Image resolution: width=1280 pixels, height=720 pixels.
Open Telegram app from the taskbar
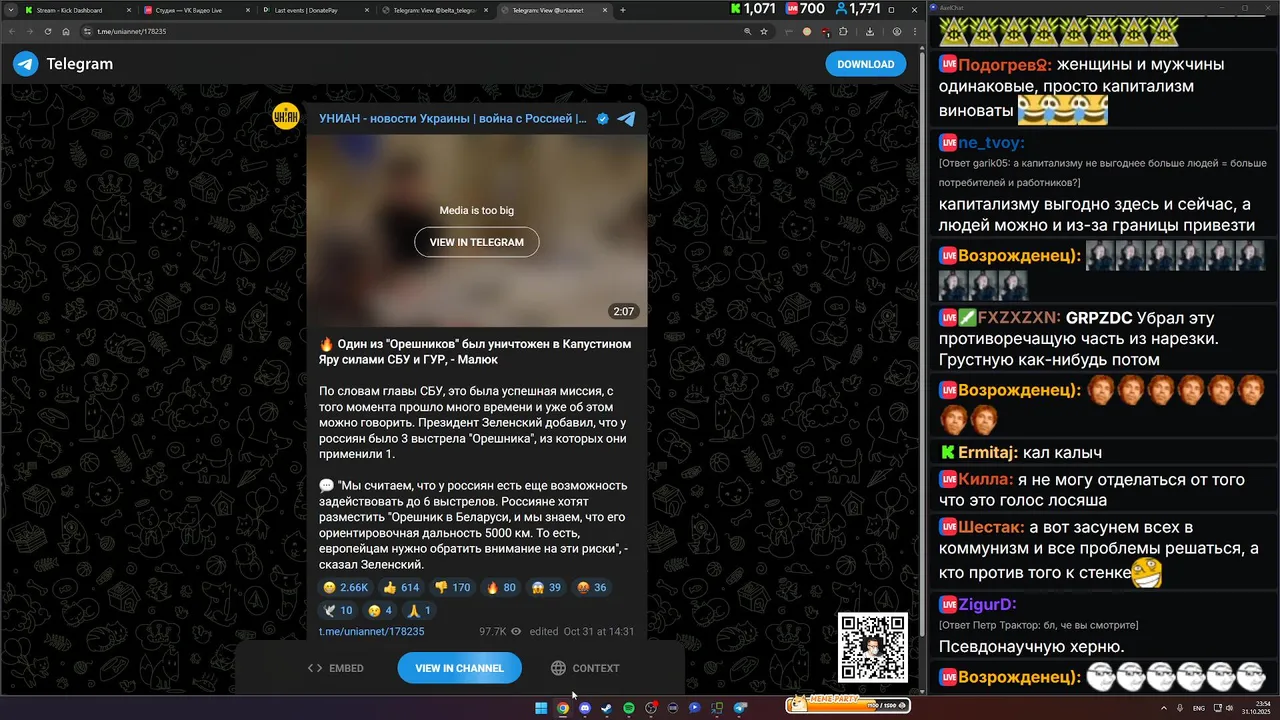point(740,708)
